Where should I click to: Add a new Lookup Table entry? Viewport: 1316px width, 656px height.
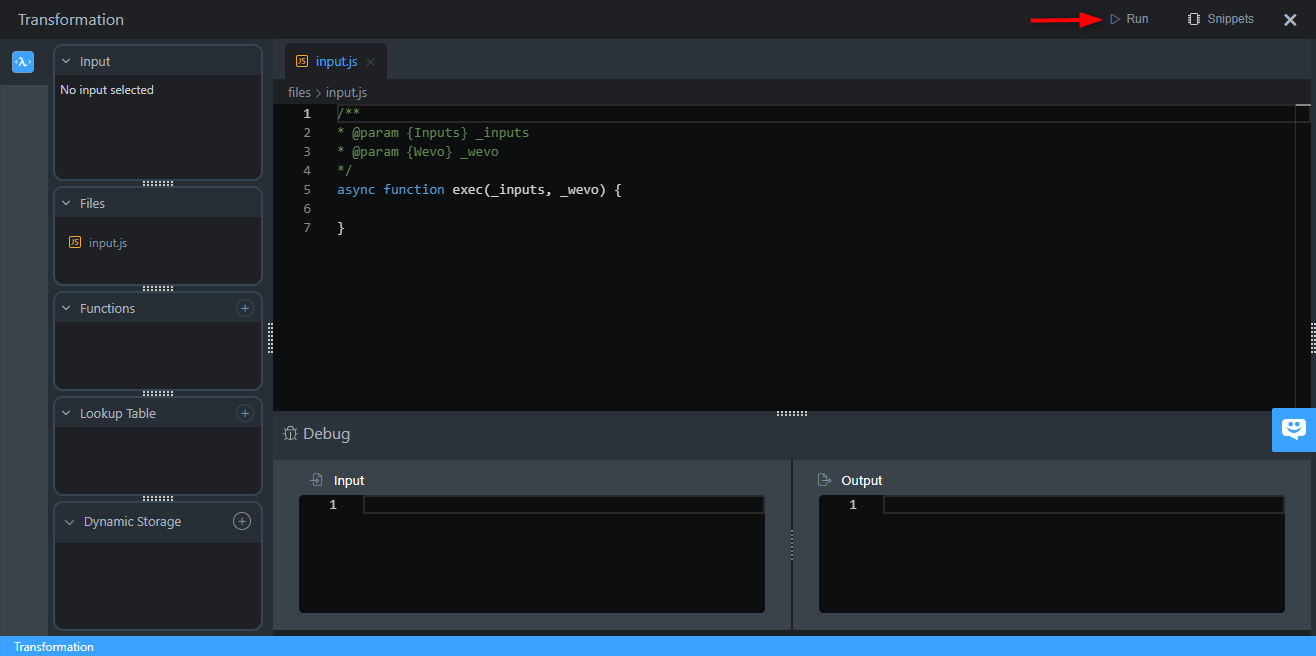244,413
